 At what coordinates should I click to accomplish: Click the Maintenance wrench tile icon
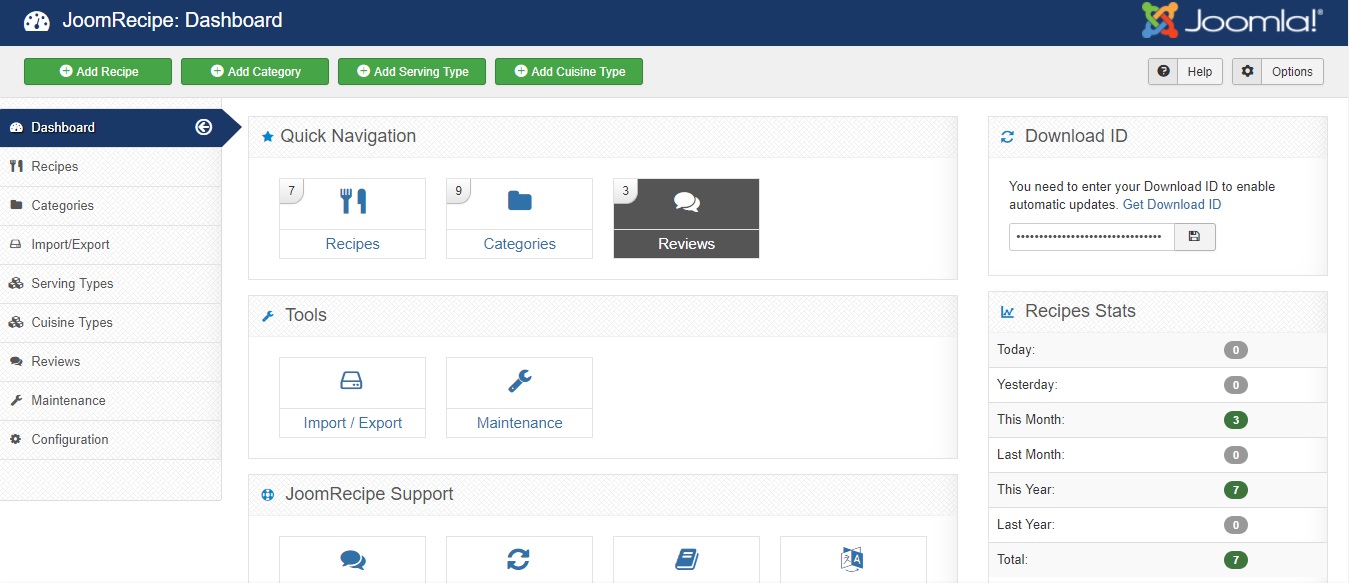[x=519, y=380]
